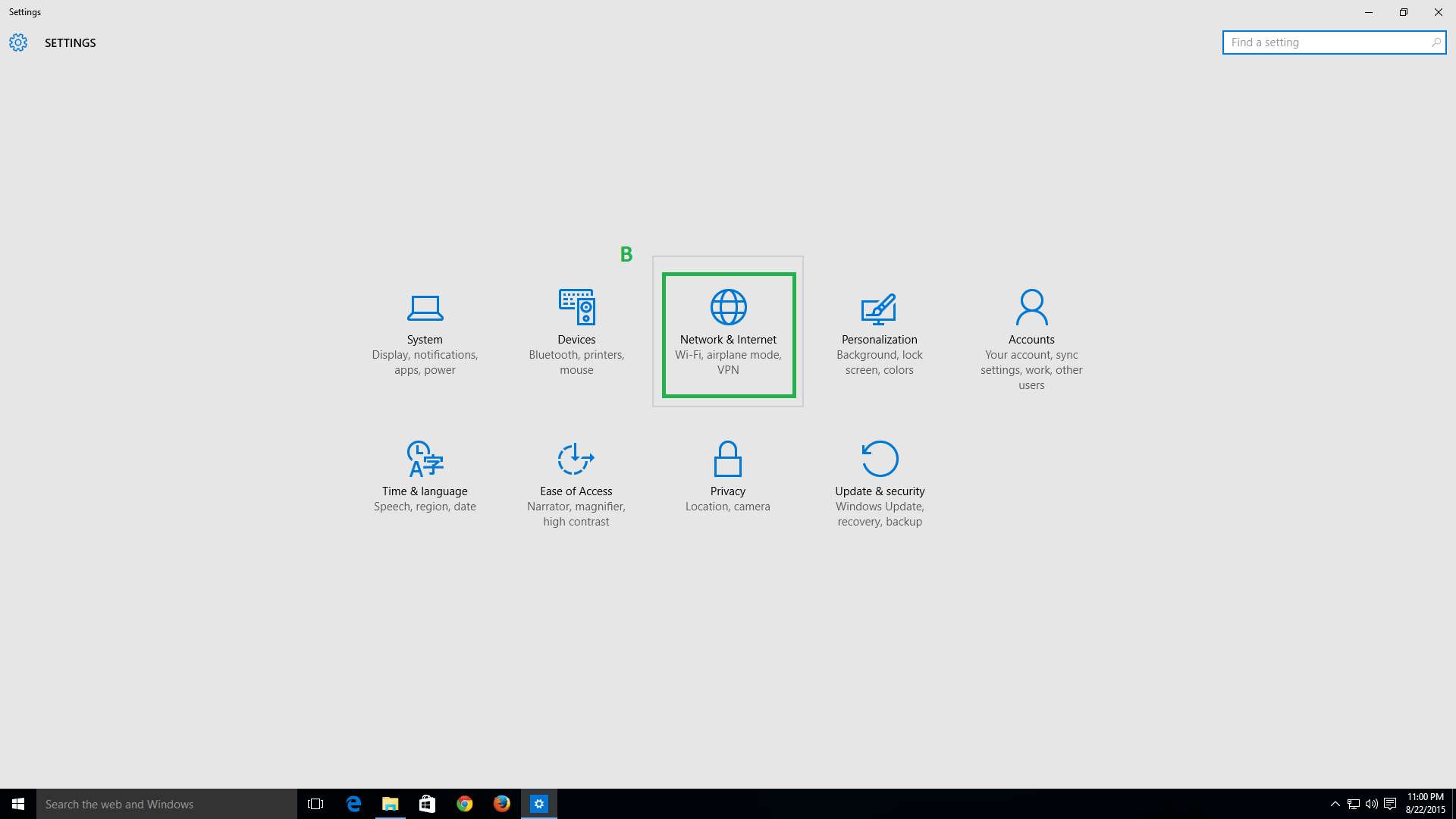Open the Privacy padlock icon

[728, 459]
